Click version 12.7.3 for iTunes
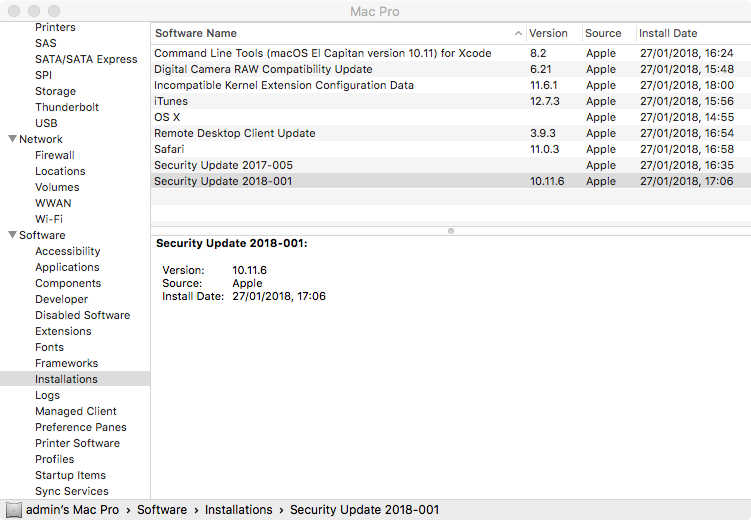Screen dimensions: 751x520 tap(545, 101)
